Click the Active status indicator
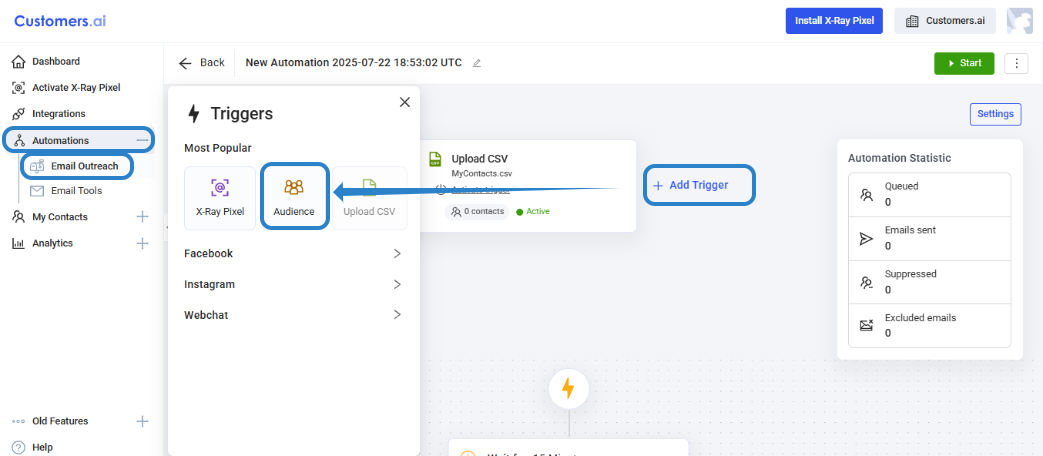 point(533,211)
